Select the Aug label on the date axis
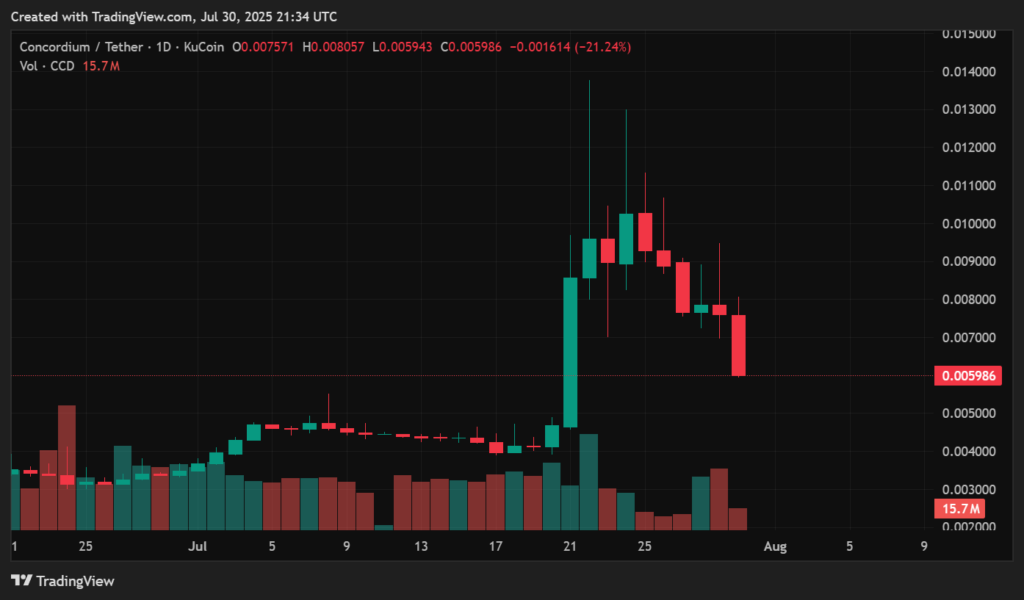Viewport: 1024px width, 600px height. coord(777,547)
